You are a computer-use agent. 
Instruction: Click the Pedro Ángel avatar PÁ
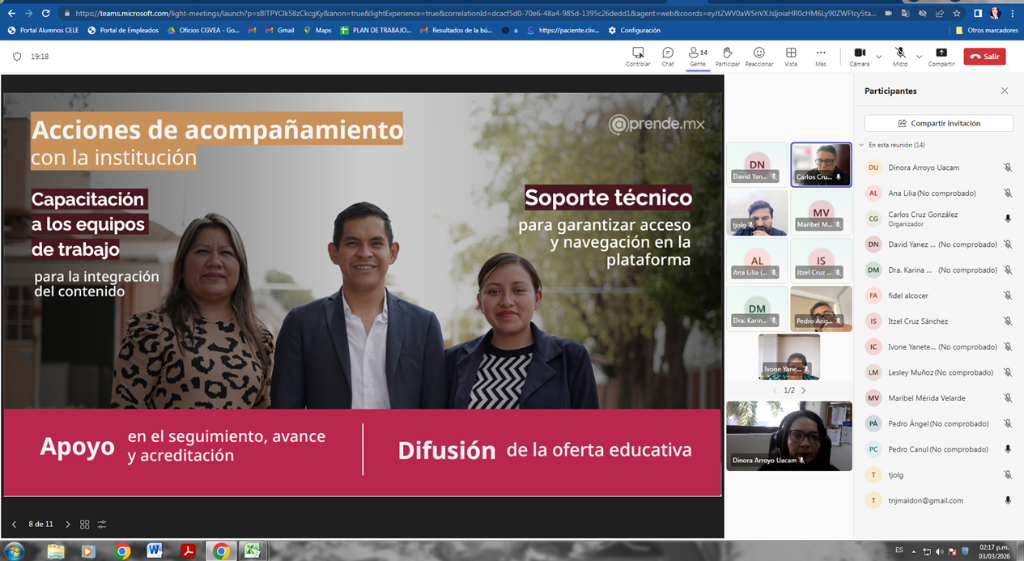[873, 424]
